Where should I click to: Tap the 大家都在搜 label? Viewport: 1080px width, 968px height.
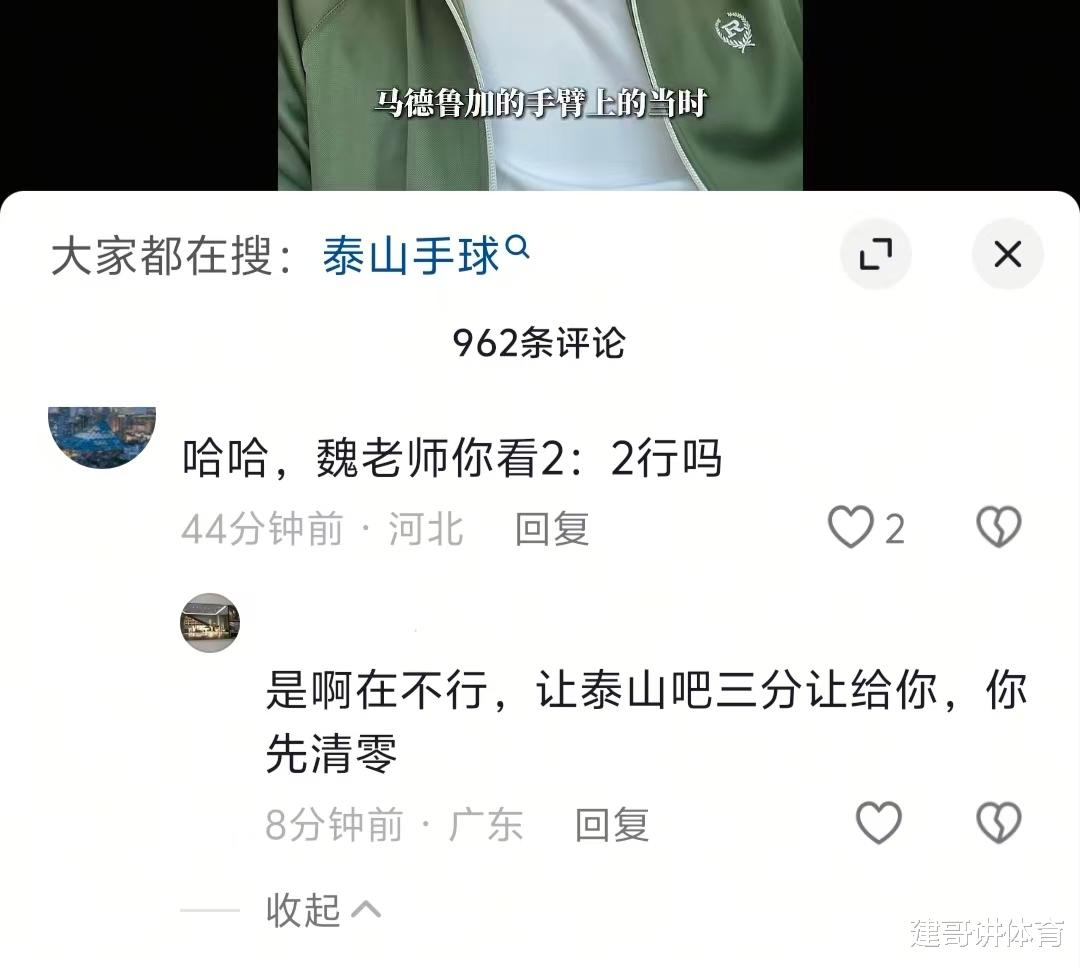pos(171,256)
